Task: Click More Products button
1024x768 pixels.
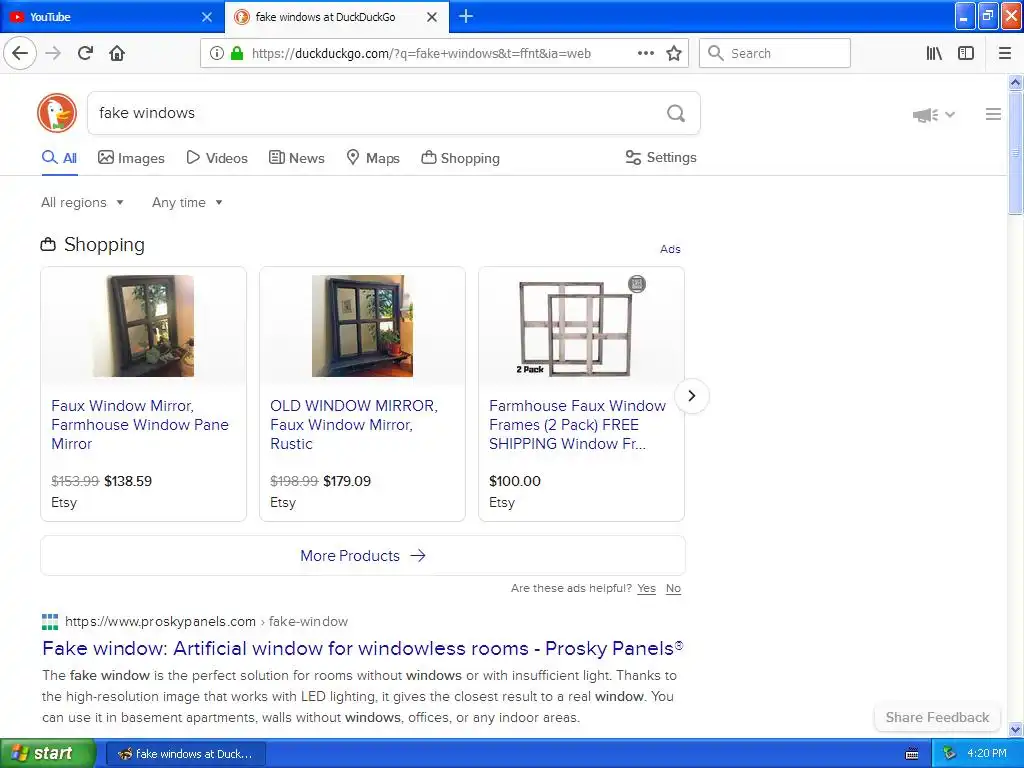Action: point(363,556)
